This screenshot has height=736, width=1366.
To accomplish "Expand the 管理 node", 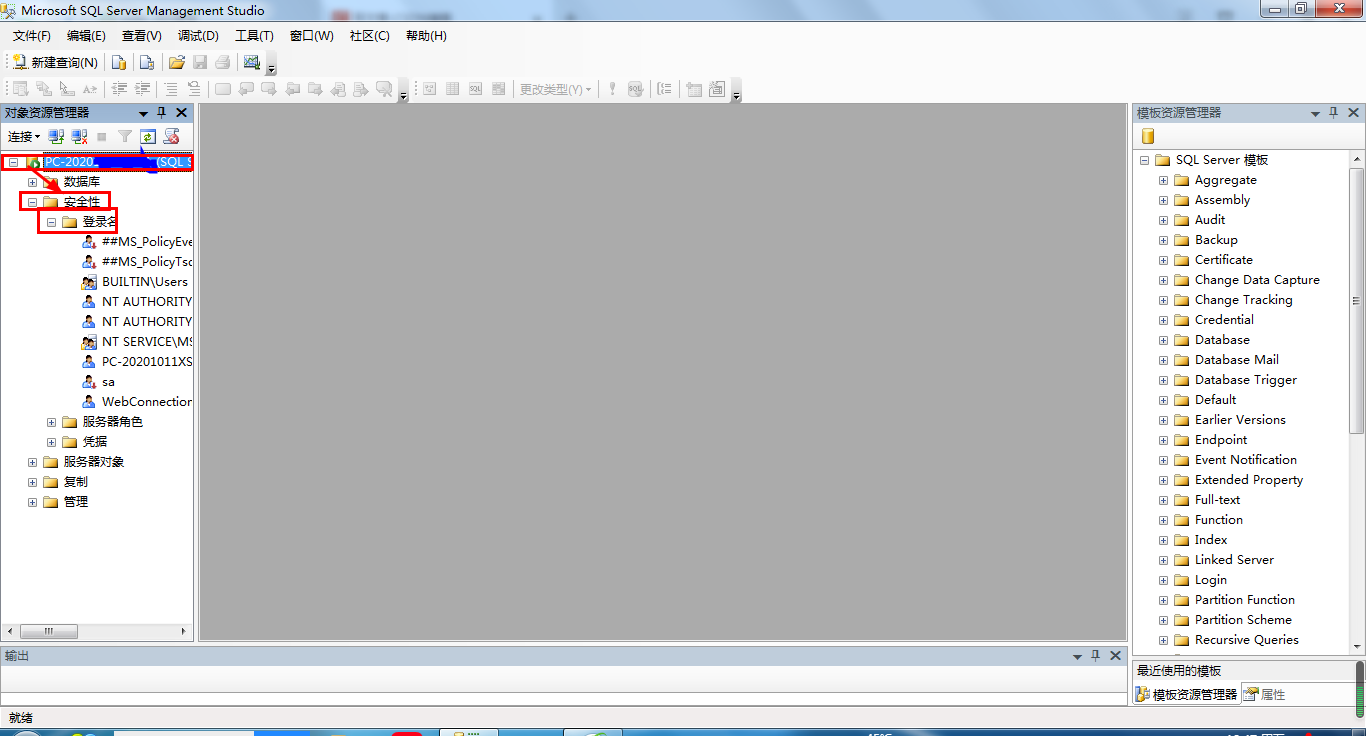I will click(32, 502).
